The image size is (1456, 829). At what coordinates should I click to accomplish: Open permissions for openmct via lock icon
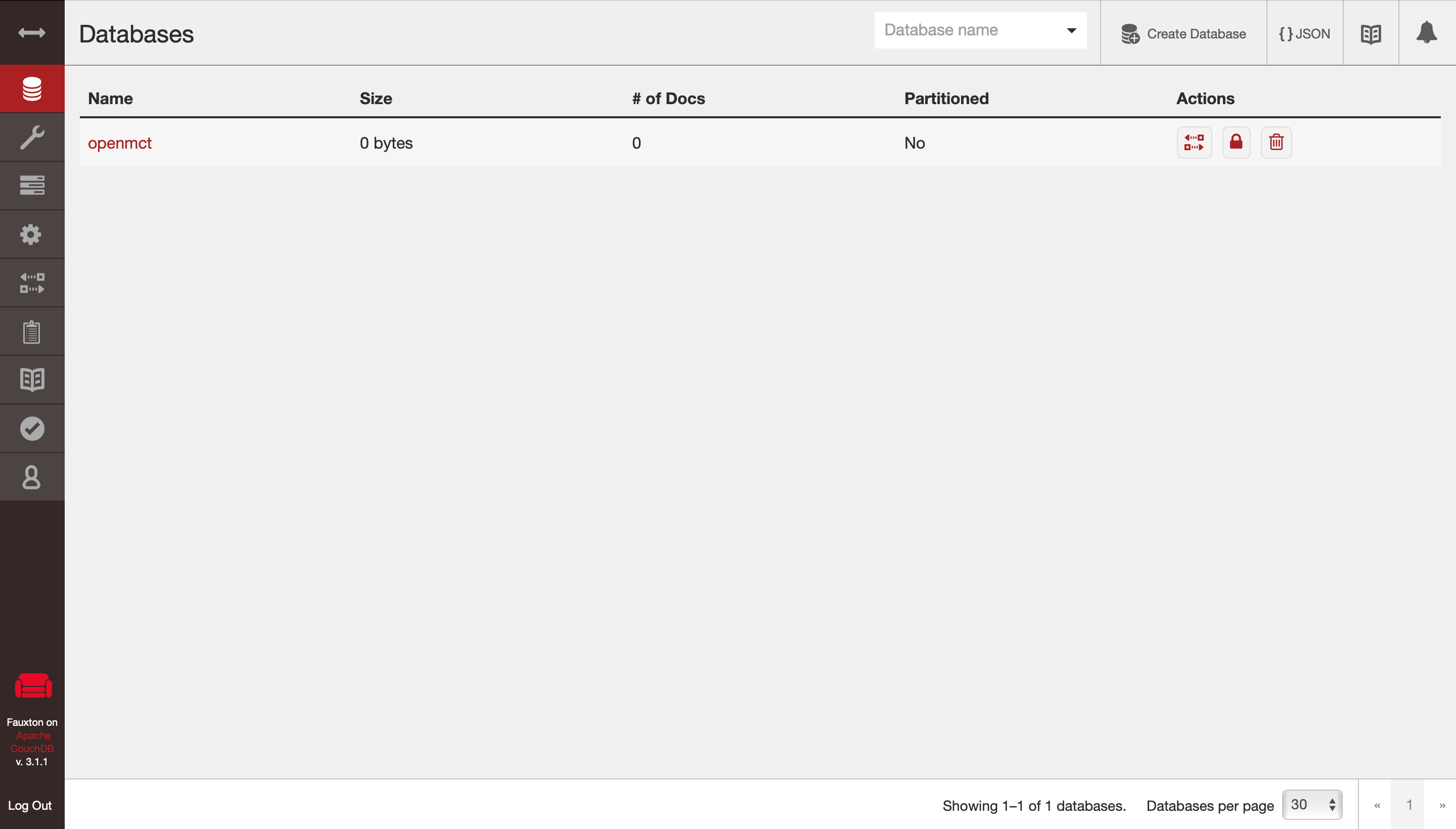pyautogui.click(x=1235, y=143)
